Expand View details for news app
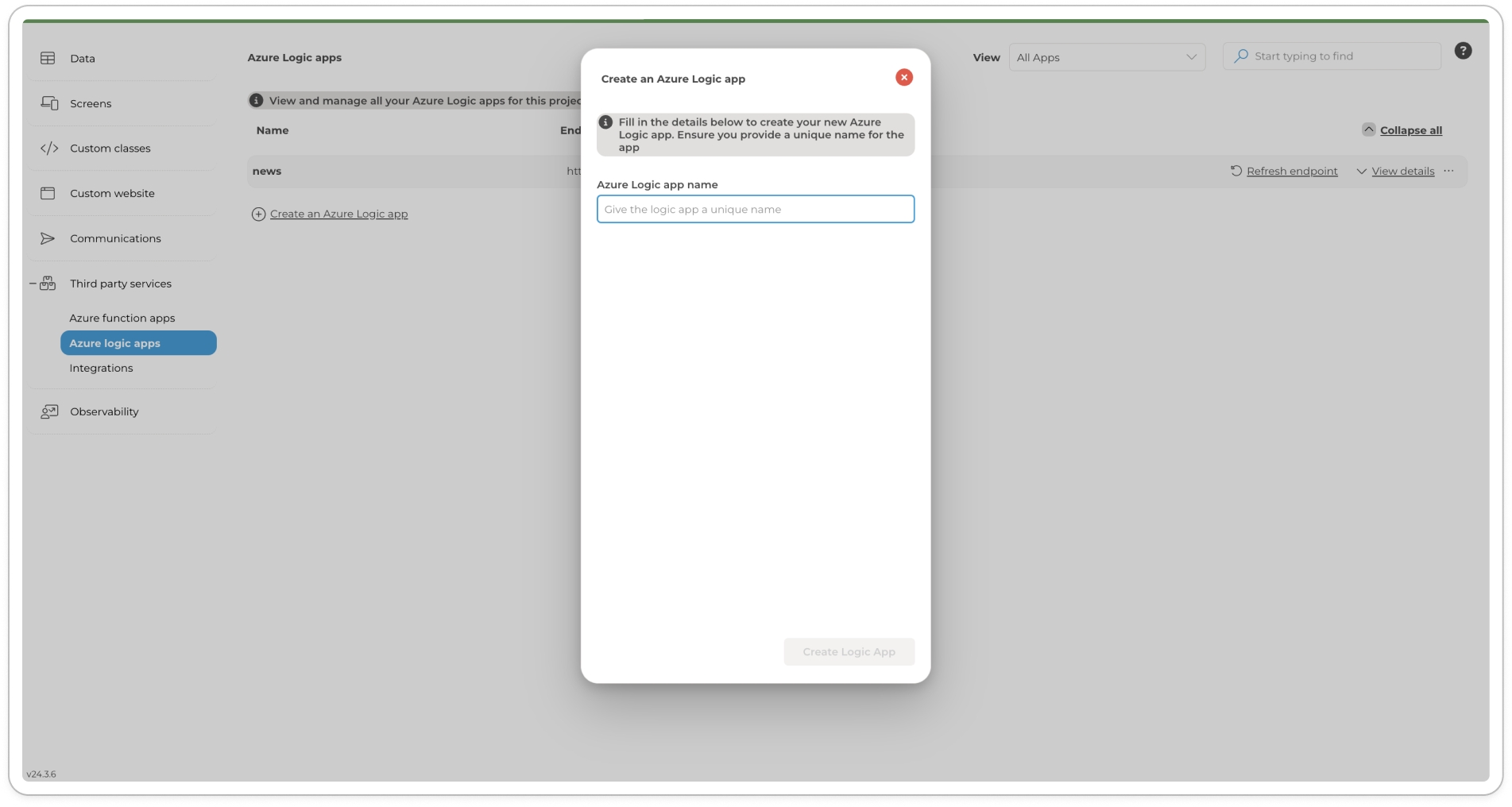The width and height of the screenshot is (1512, 807). click(1395, 172)
